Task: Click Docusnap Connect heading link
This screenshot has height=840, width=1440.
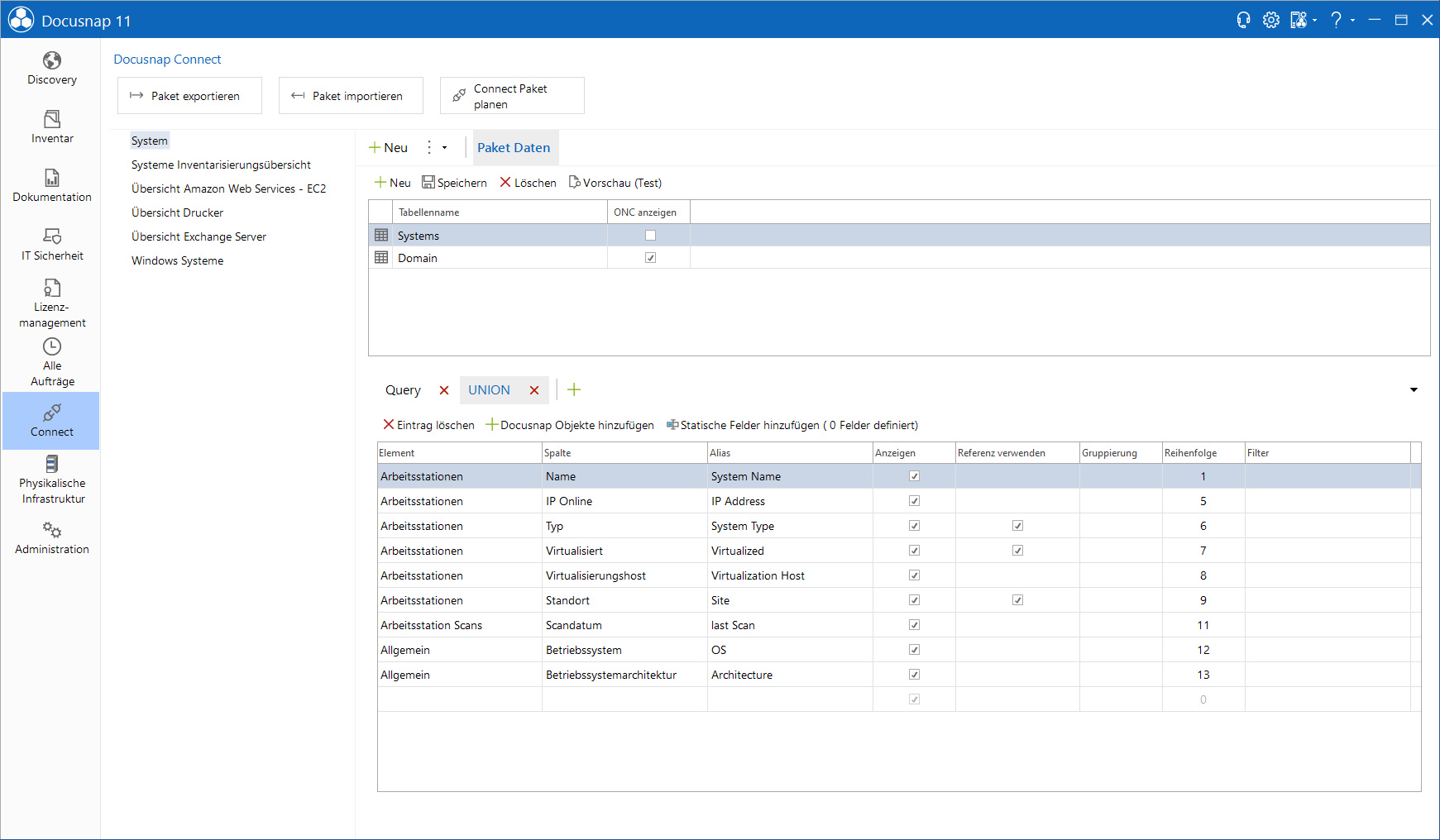Action: [167, 60]
